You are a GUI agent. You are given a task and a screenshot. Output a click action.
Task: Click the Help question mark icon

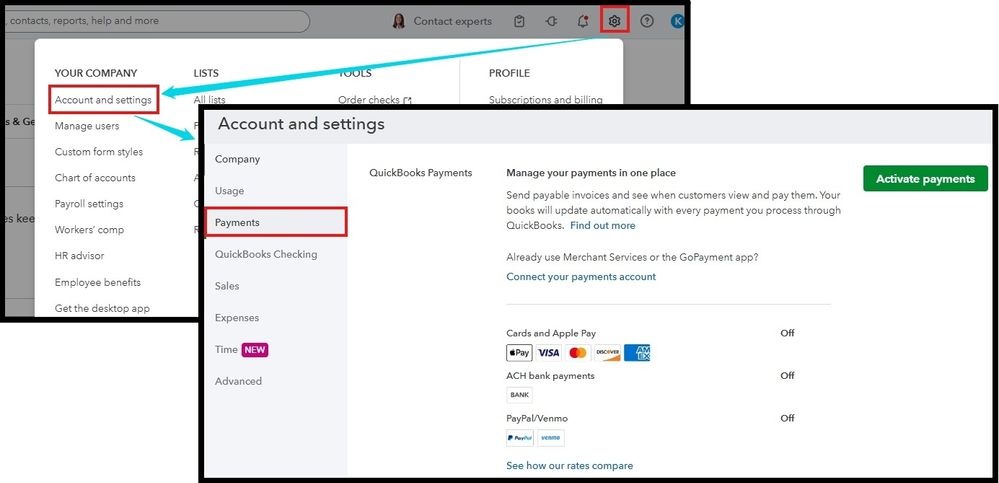pyautogui.click(x=647, y=21)
